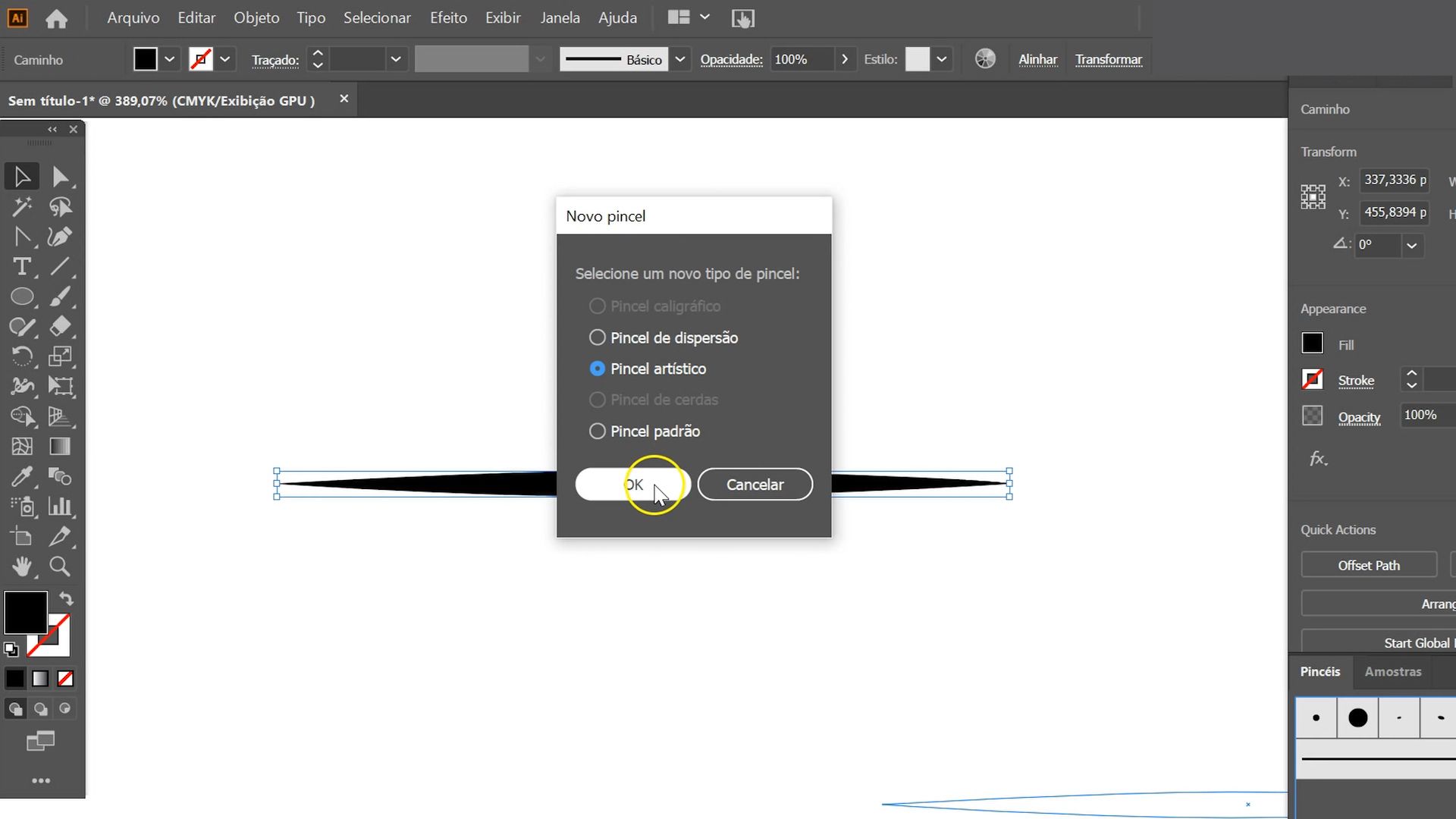The image size is (1456, 819).
Task: Click the Home icon
Action: coord(56,18)
